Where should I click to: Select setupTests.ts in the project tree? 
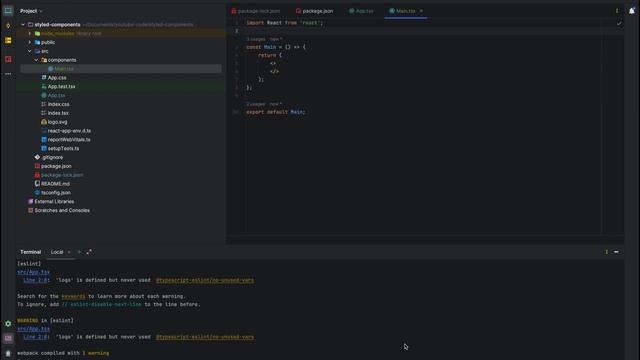[x=63, y=149]
